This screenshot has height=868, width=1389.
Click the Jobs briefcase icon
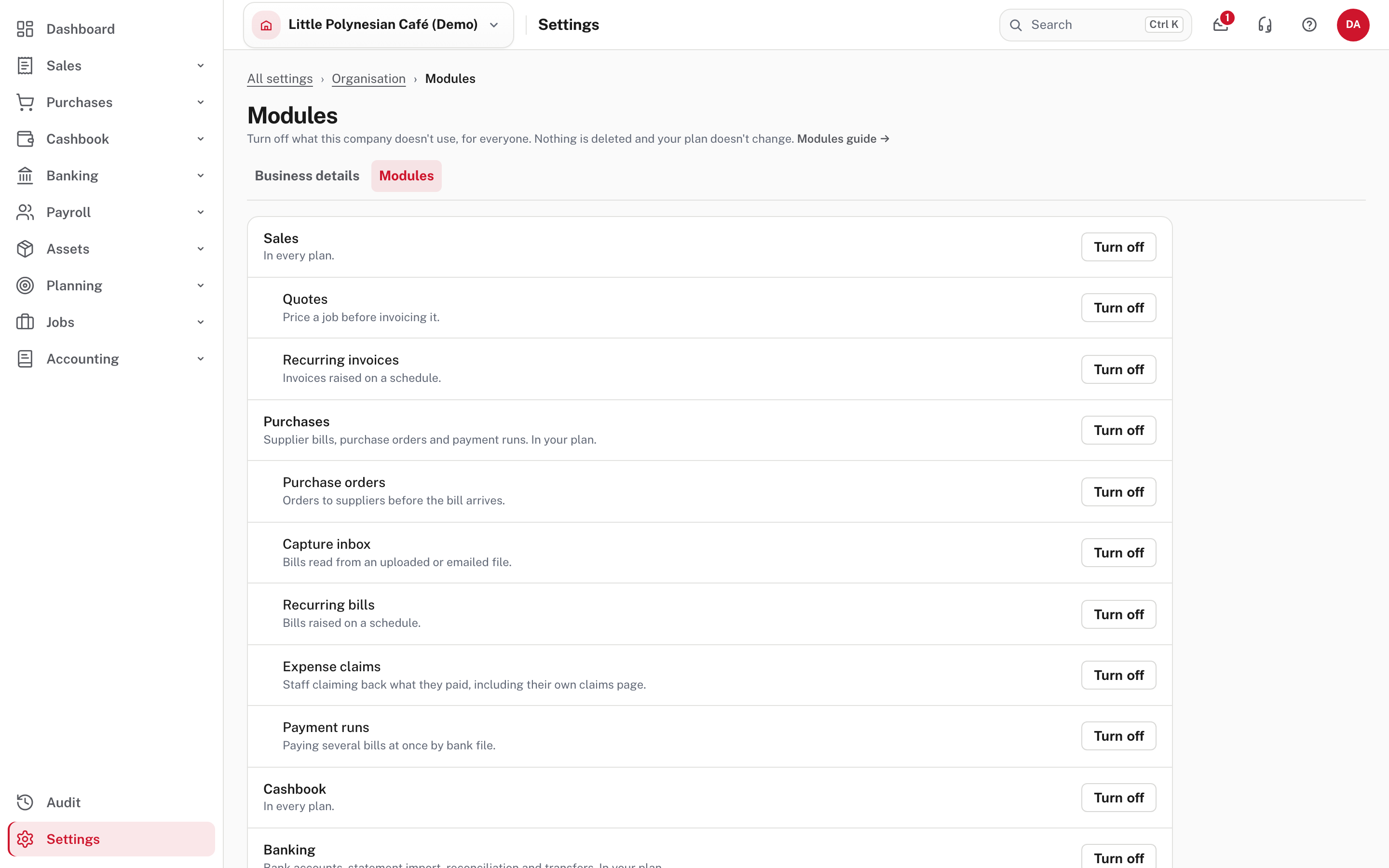click(25, 322)
